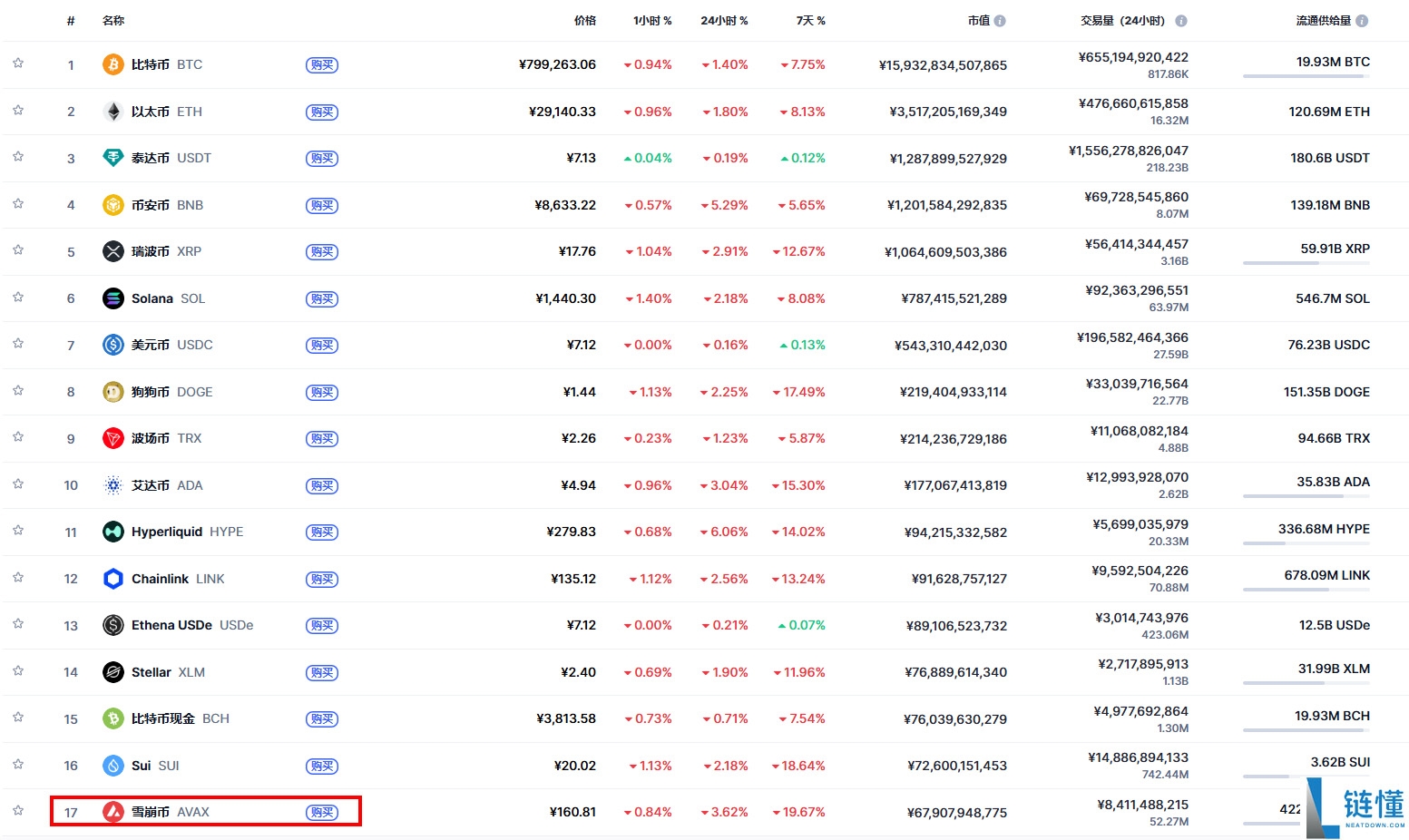Screen dimensions: 1409x840
Task: Click the ADA circulating supply progress bar
Action: pos(1306,496)
